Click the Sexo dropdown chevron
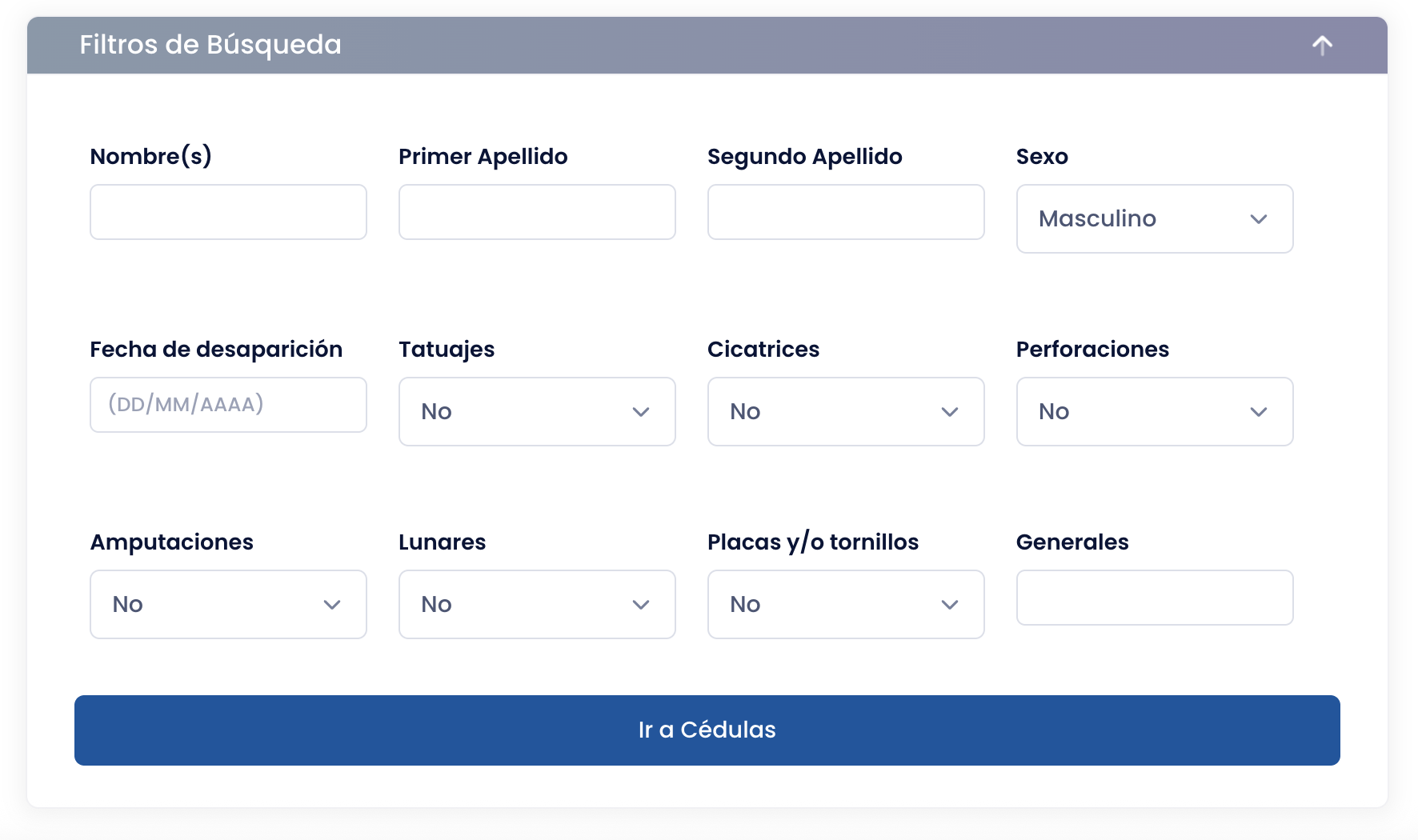 click(x=1258, y=219)
